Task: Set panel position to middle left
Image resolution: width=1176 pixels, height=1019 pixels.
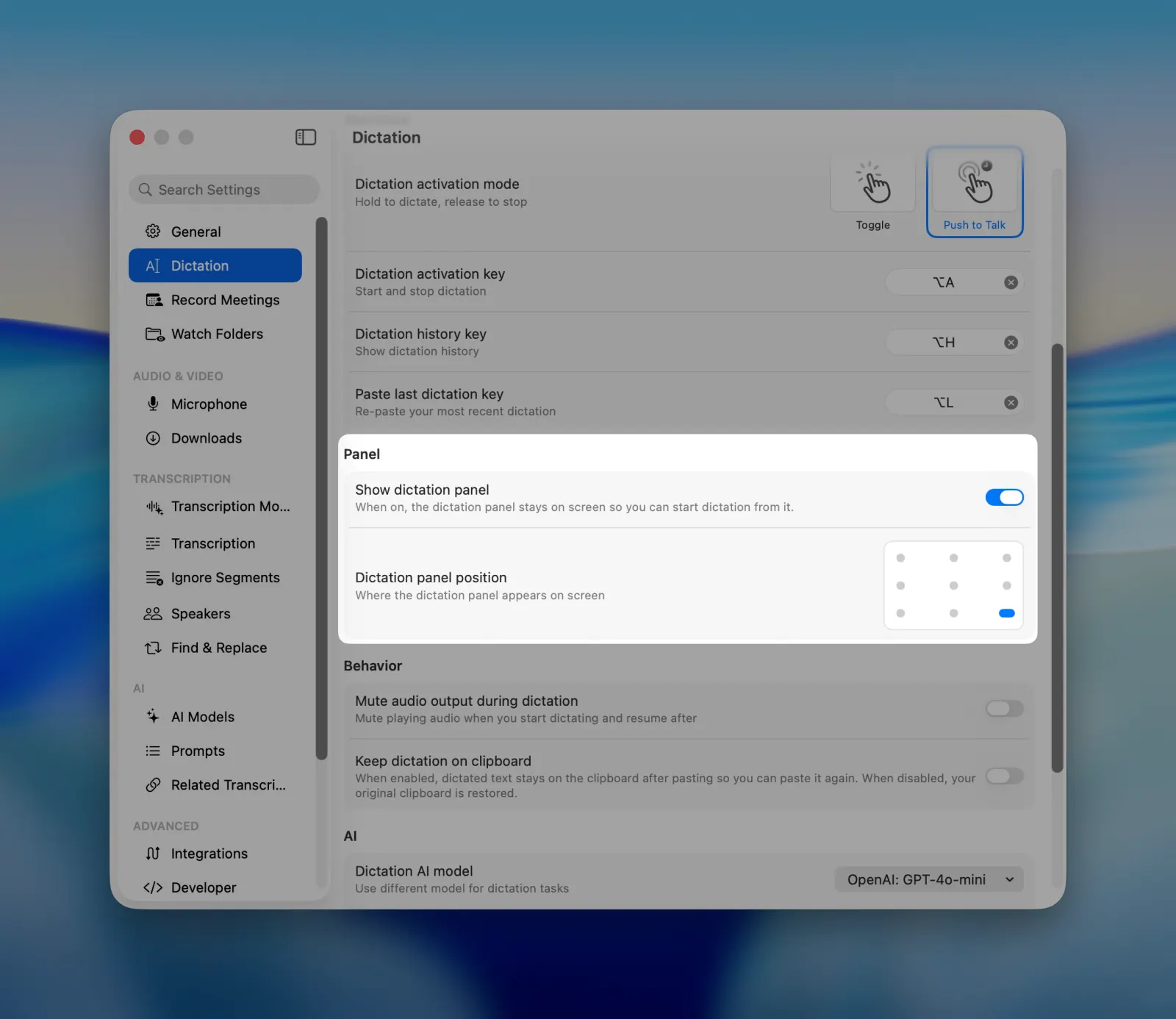Action: [x=900, y=586]
